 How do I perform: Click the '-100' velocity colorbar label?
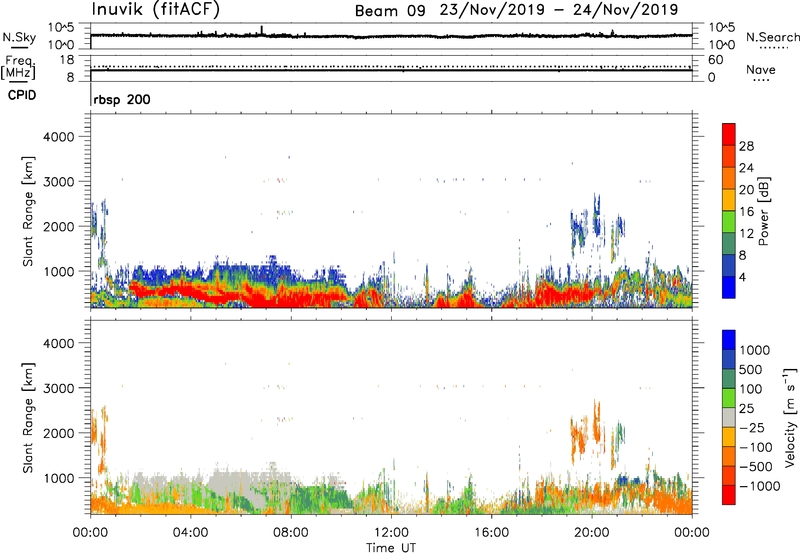click(755, 447)
